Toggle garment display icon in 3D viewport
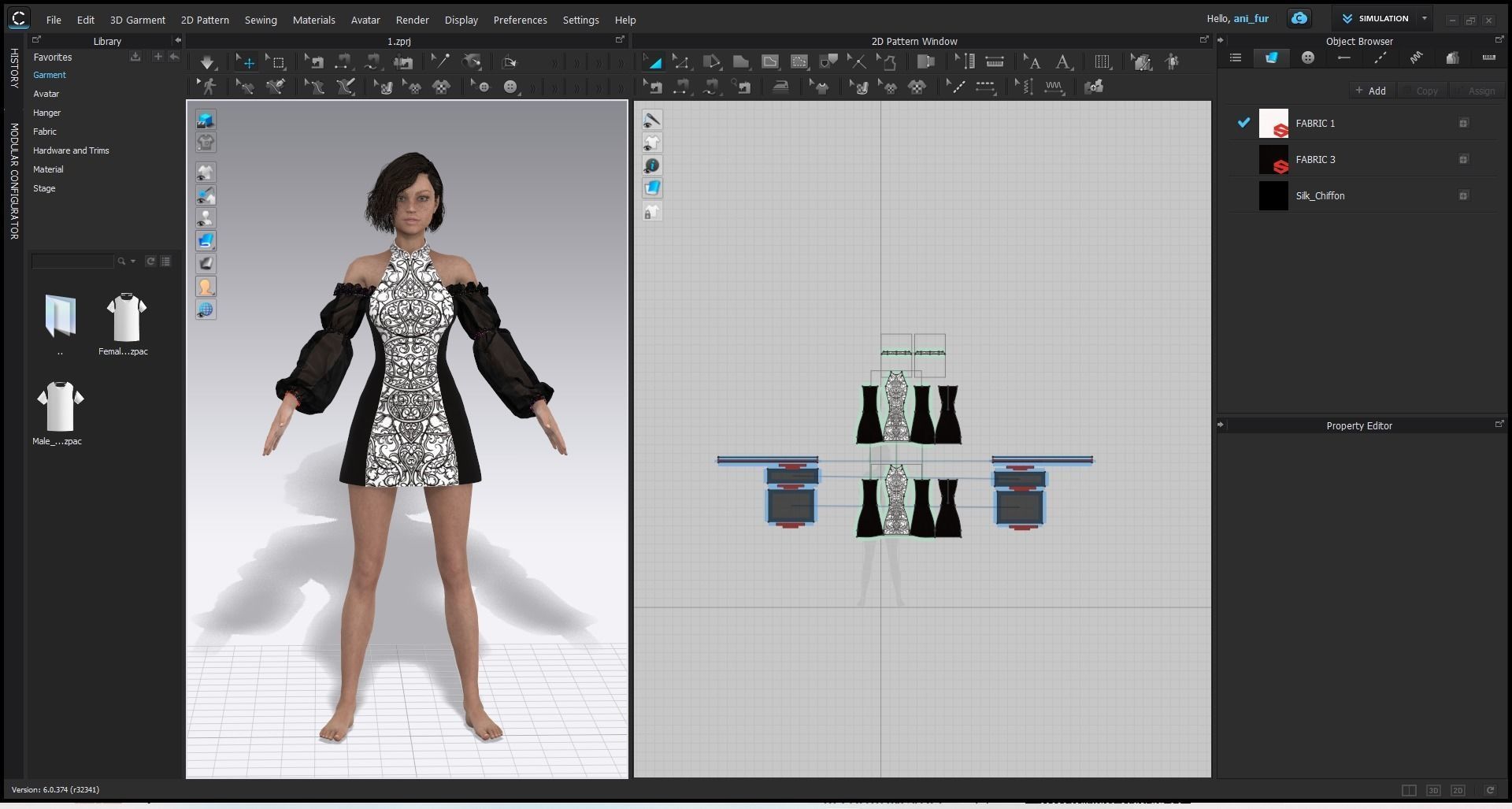Viewport: 1512px width, 809px height. pyautogui.click(x=206, y=173)
